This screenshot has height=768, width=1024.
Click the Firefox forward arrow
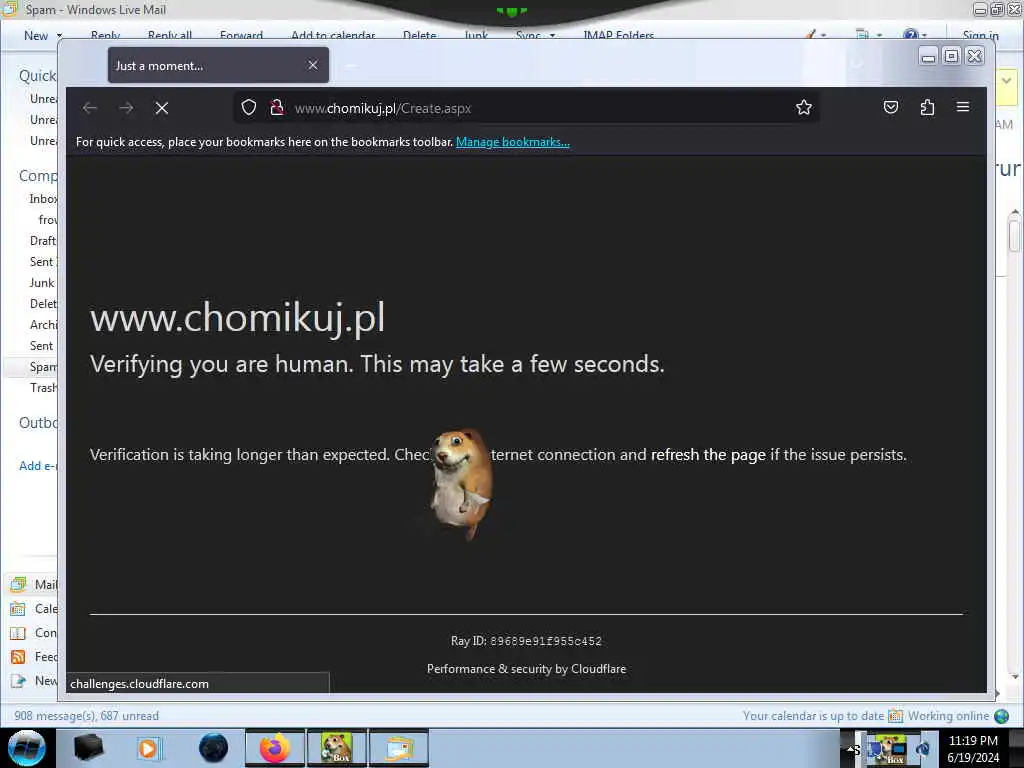(126, 108)
